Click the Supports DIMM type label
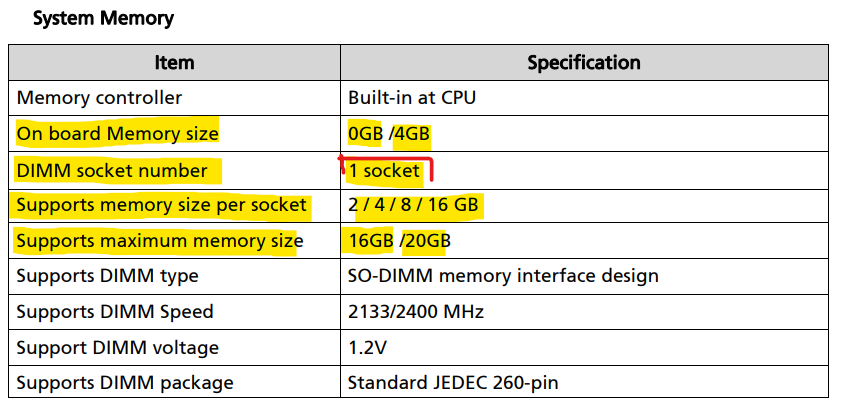Viewport: 842px width, 406px height. (107, 276)
